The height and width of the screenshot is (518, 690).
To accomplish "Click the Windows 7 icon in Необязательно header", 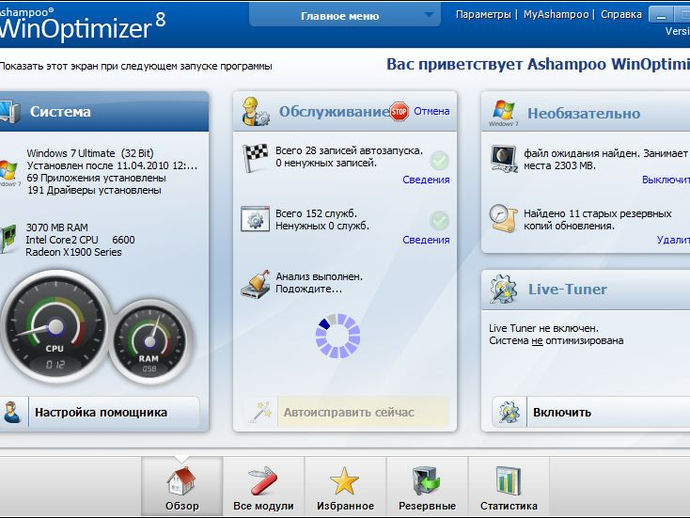I will pos(503,113).
